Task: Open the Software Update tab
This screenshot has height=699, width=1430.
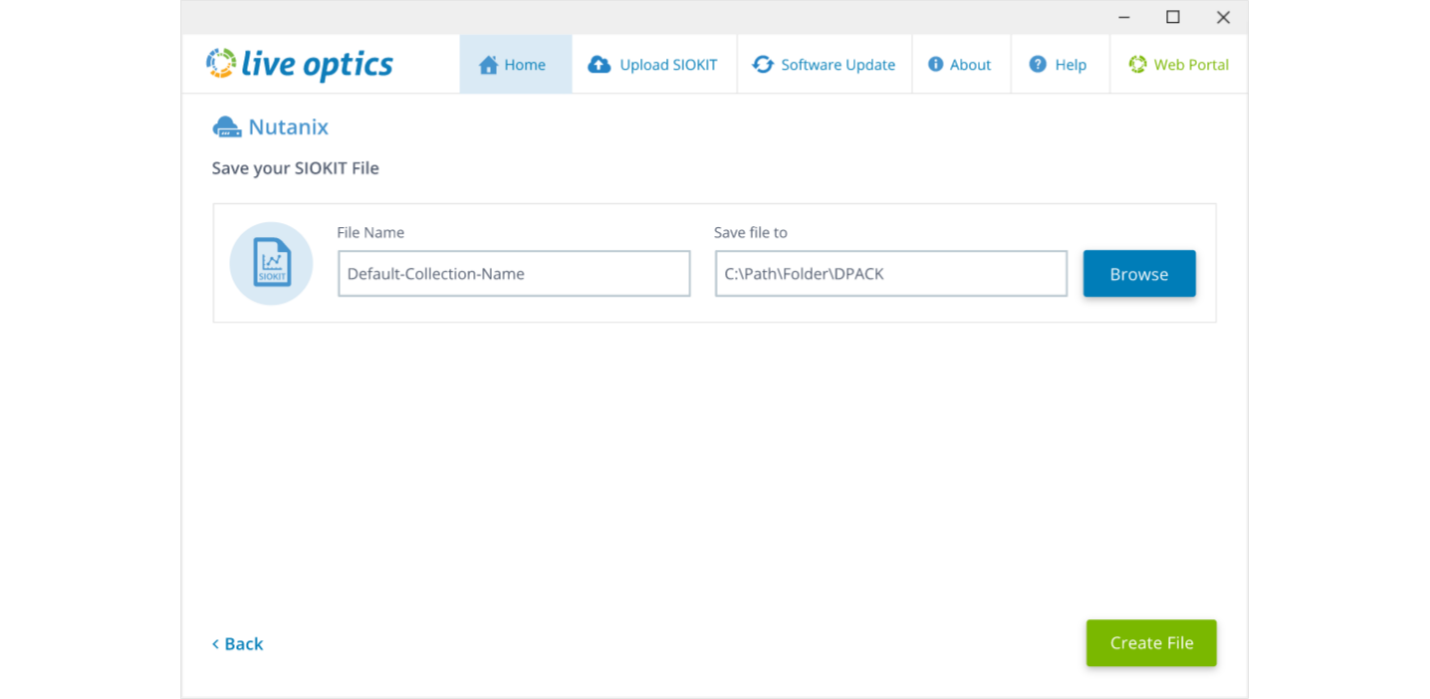Action: (825, 64)
